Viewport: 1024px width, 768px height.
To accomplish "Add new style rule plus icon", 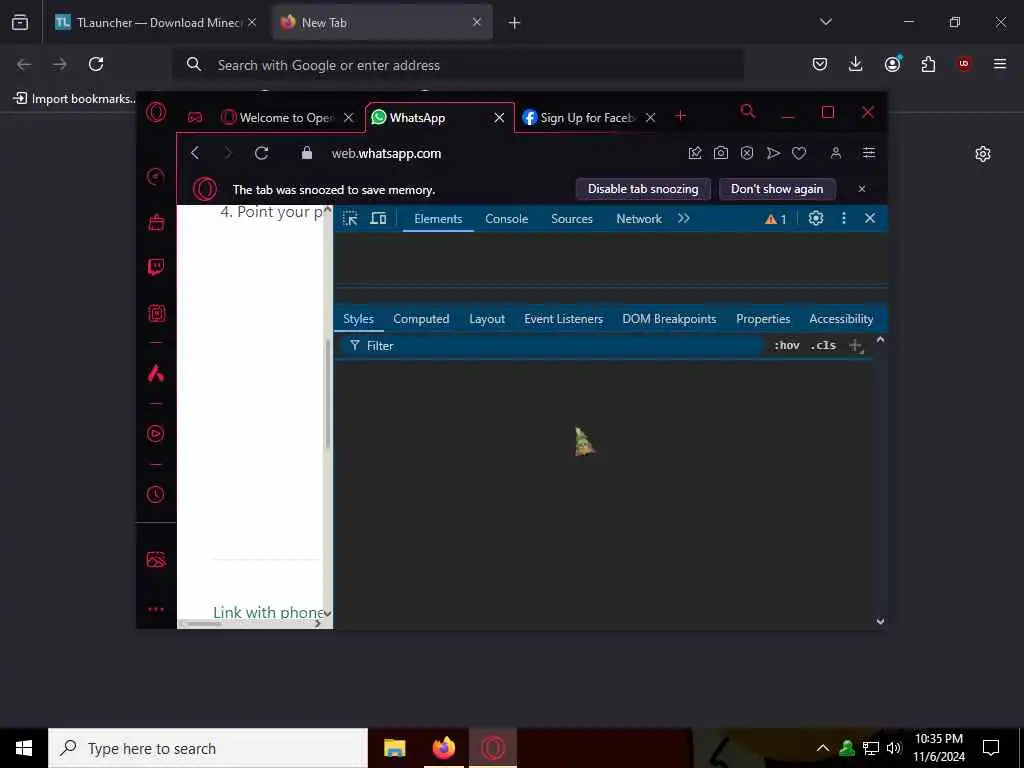I will tap(856, 345).
